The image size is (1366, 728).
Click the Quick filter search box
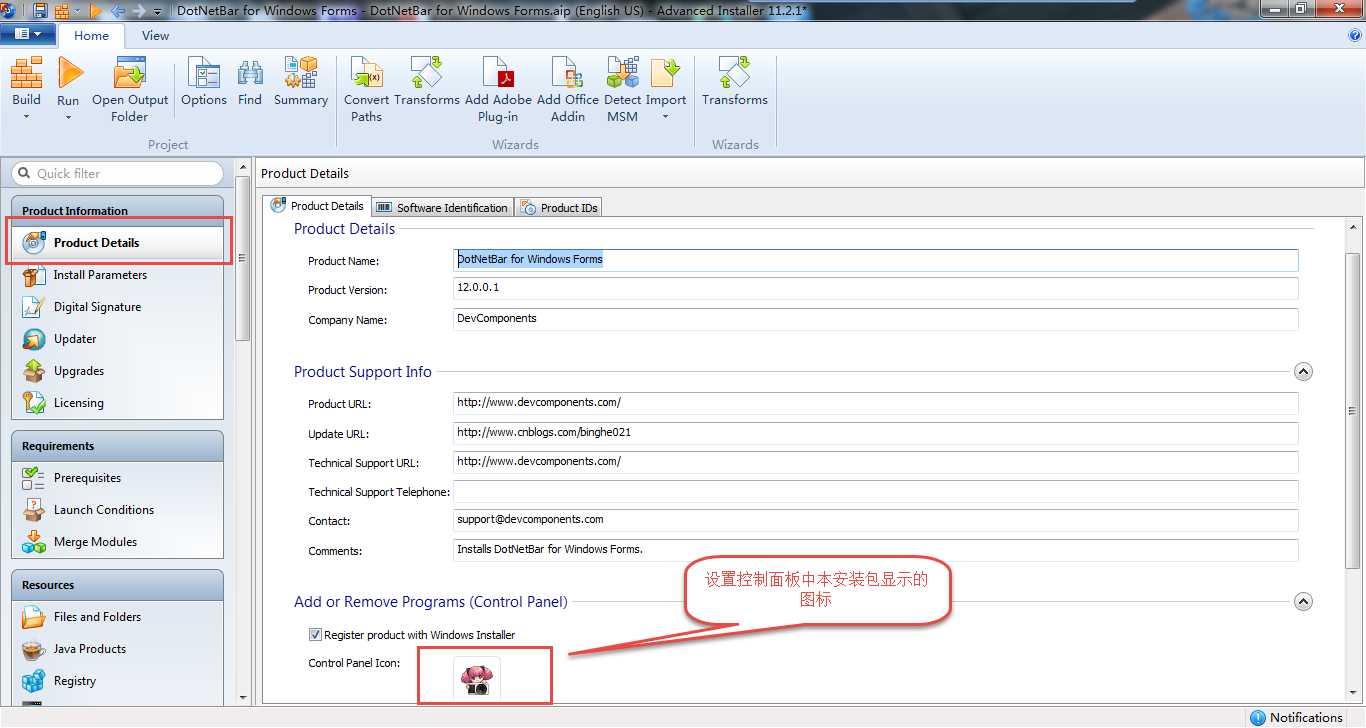pyautogui.click(x=117, y=173)
